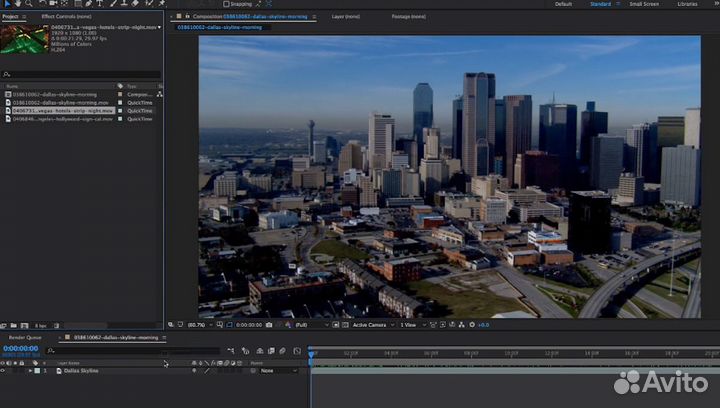Click the timeline current-time playhead
Image resolution: width=720 pixels, height=408 pixels.
(x=311, y=353)
